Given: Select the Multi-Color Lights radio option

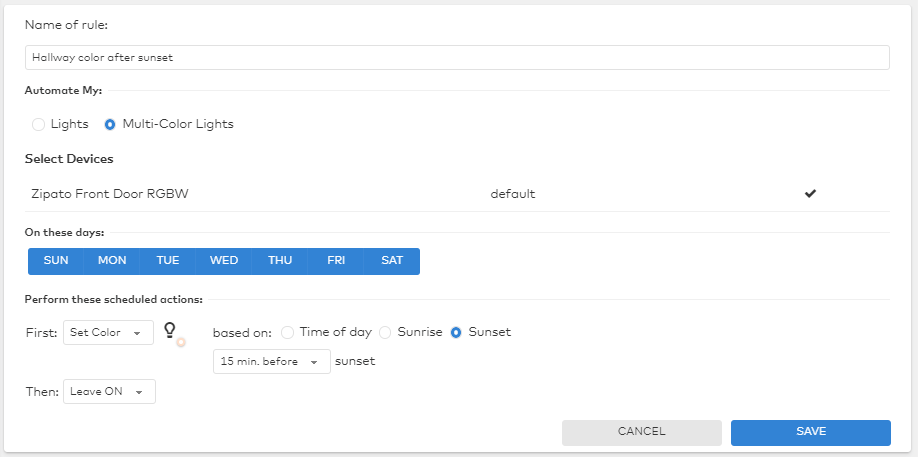Looking at the screenshot, I should click(x=110, y=125).
